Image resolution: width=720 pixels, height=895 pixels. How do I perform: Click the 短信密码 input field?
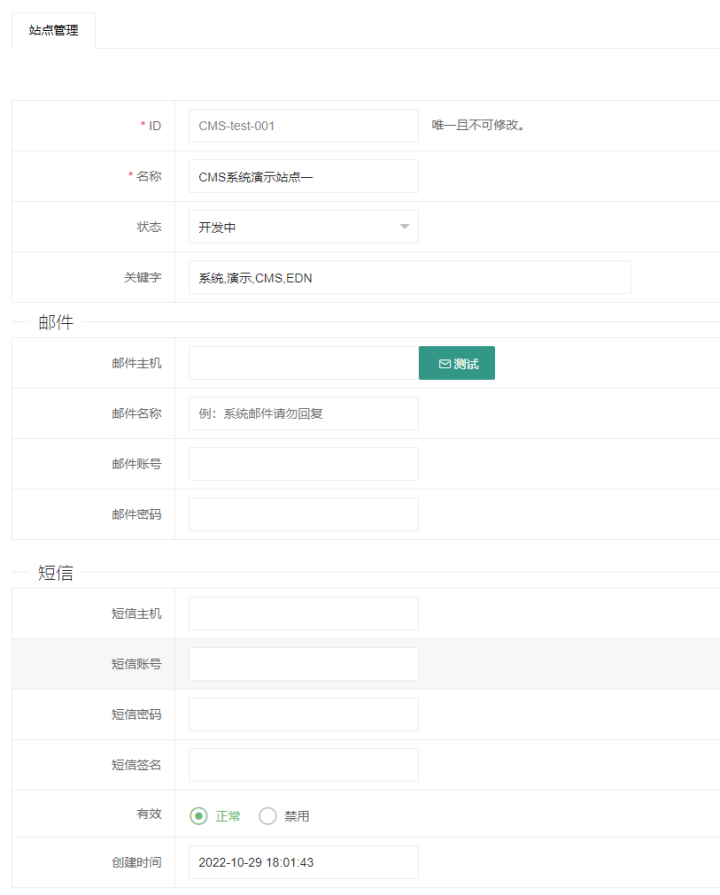303,714
